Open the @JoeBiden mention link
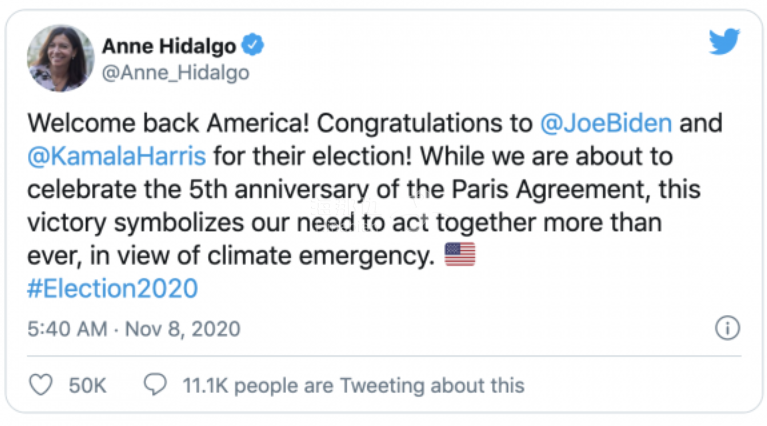 coord(606,123)
